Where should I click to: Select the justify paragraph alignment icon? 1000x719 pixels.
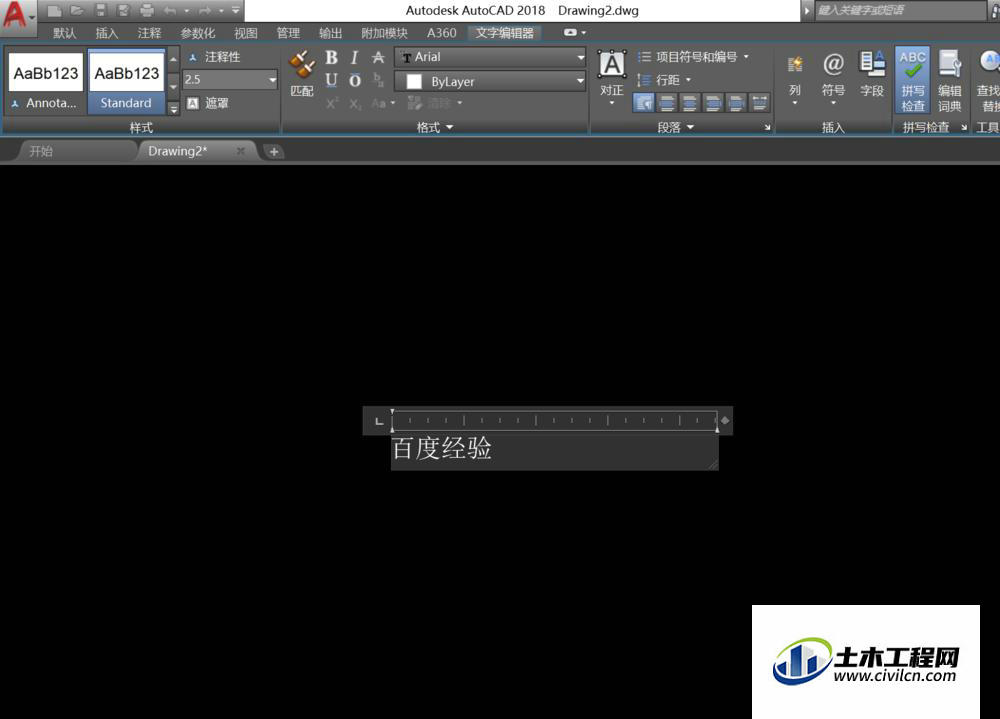736,103
